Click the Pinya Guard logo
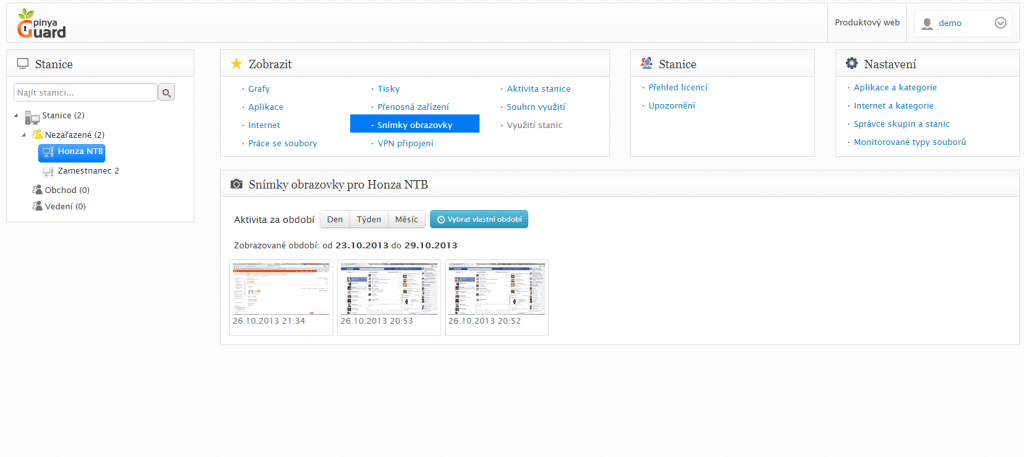Image resolution: width=1024 pixels, height=457 pixels. [x=41, y=23]
